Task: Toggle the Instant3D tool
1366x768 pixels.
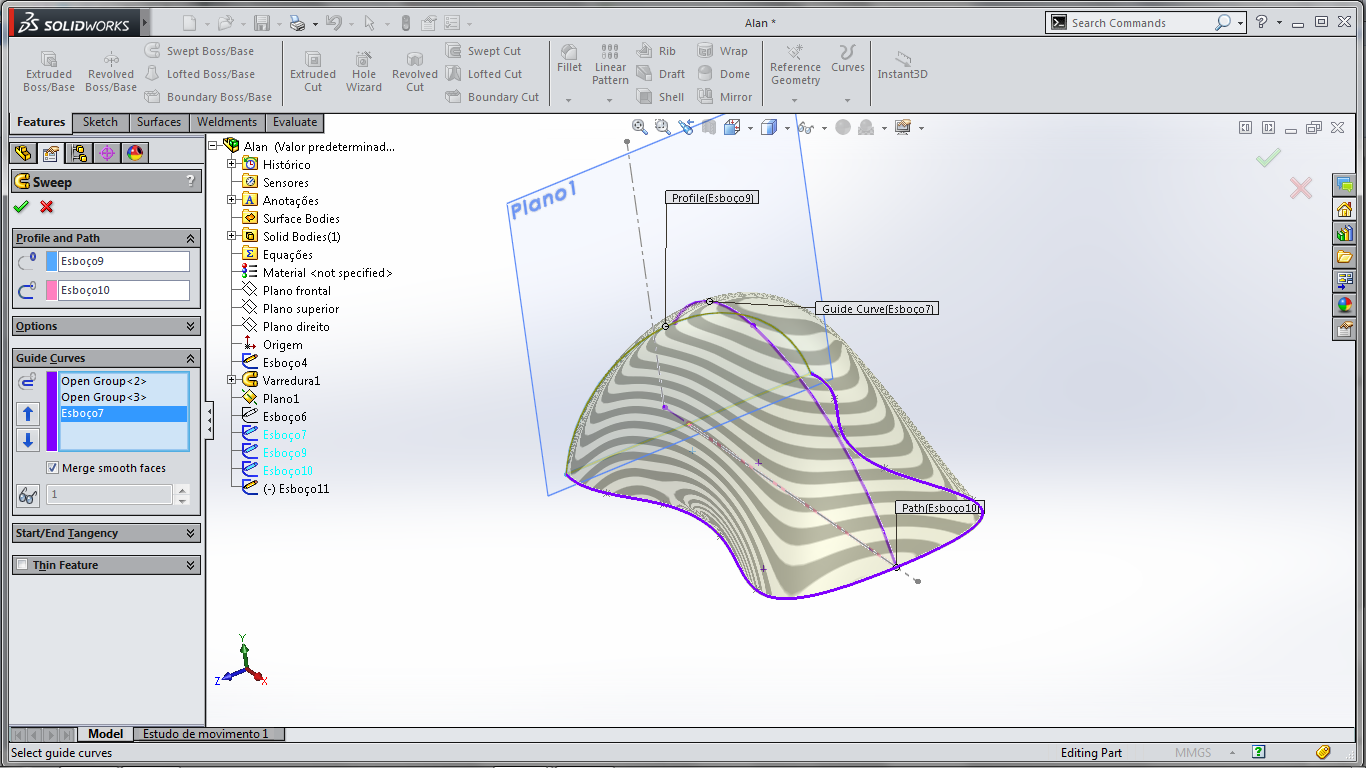Action: click(x=902, y=64)
